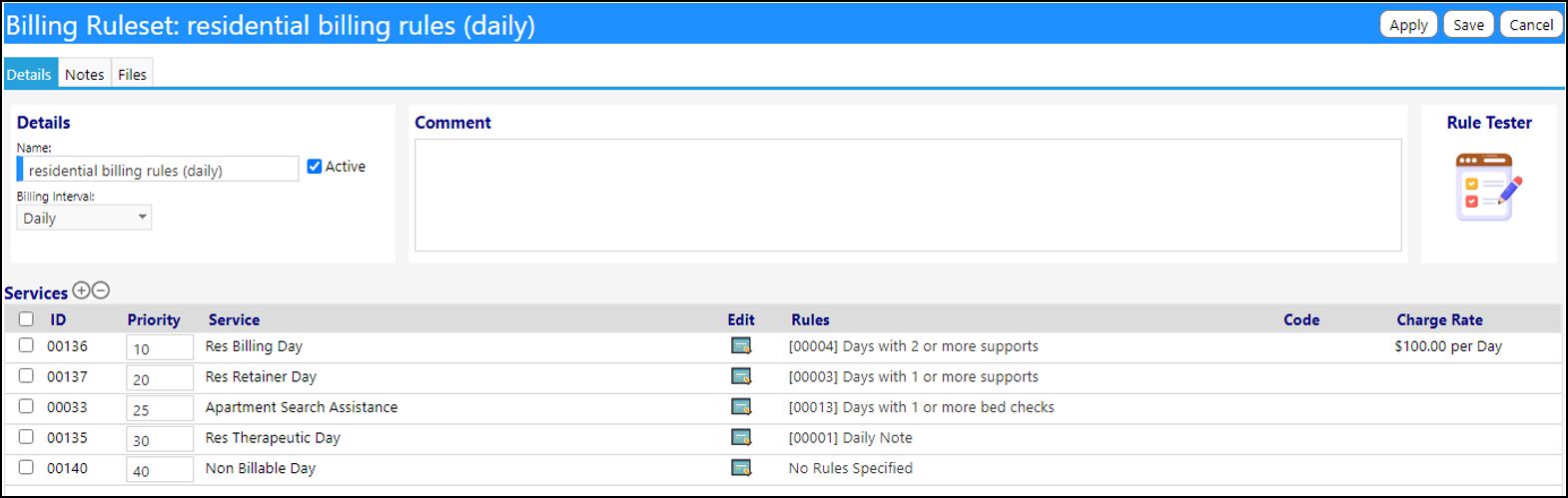Click the 'No Rules Specified' text
The height and width of the screenshot is (498, 1568).
pos(850,468)
